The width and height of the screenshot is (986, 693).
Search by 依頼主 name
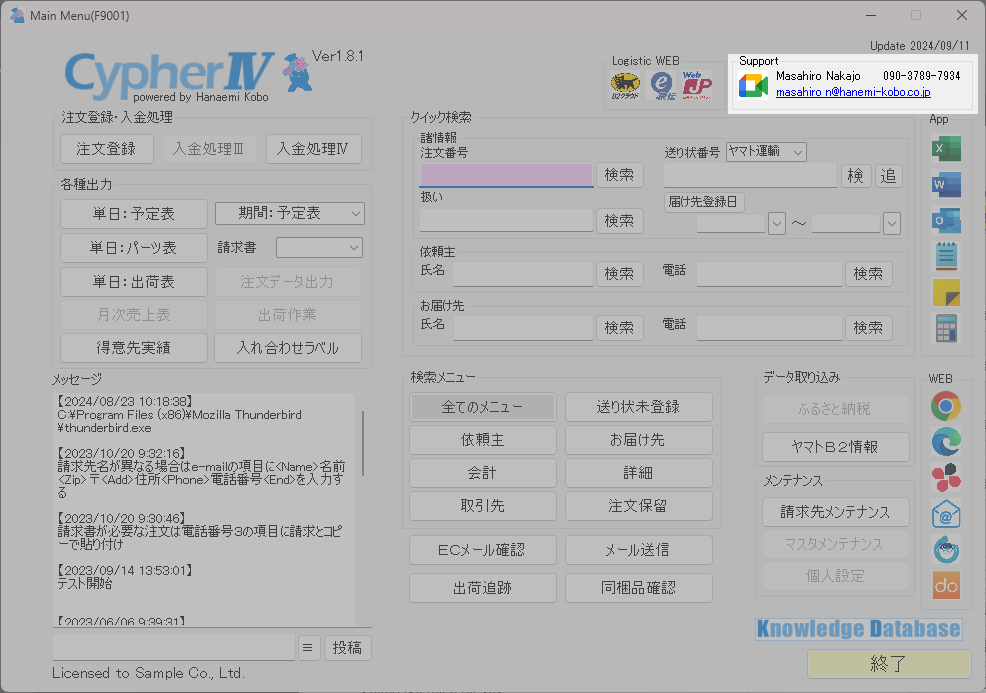[619, 274]
